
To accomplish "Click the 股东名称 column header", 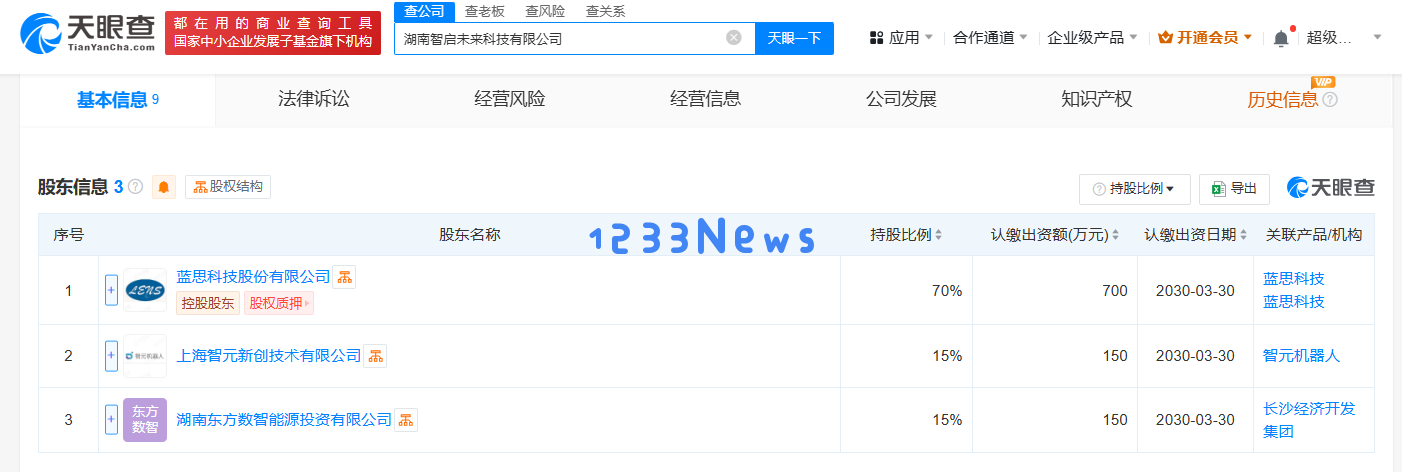I will coord(470,235).
